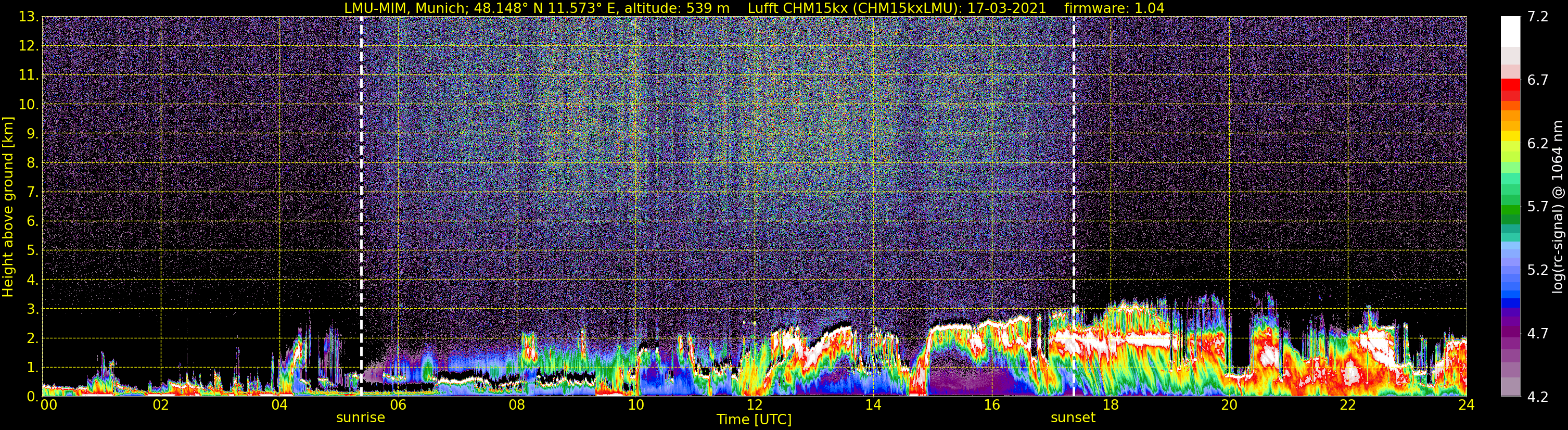1568x430 pixels.
Task: Pick the grey bottom segment of the colorbar
Action: coord(1510,387)
